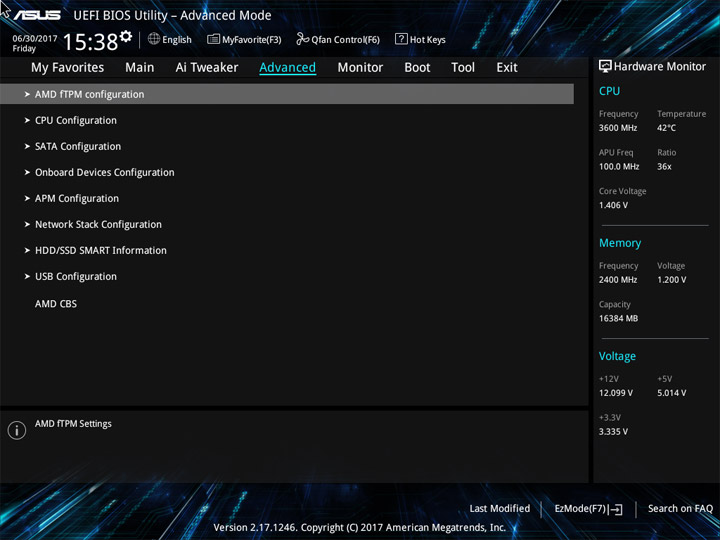Screen dimensions: 720x540
Task: Click CPU frequency 3600 MHz value
Action: (618, 128)
